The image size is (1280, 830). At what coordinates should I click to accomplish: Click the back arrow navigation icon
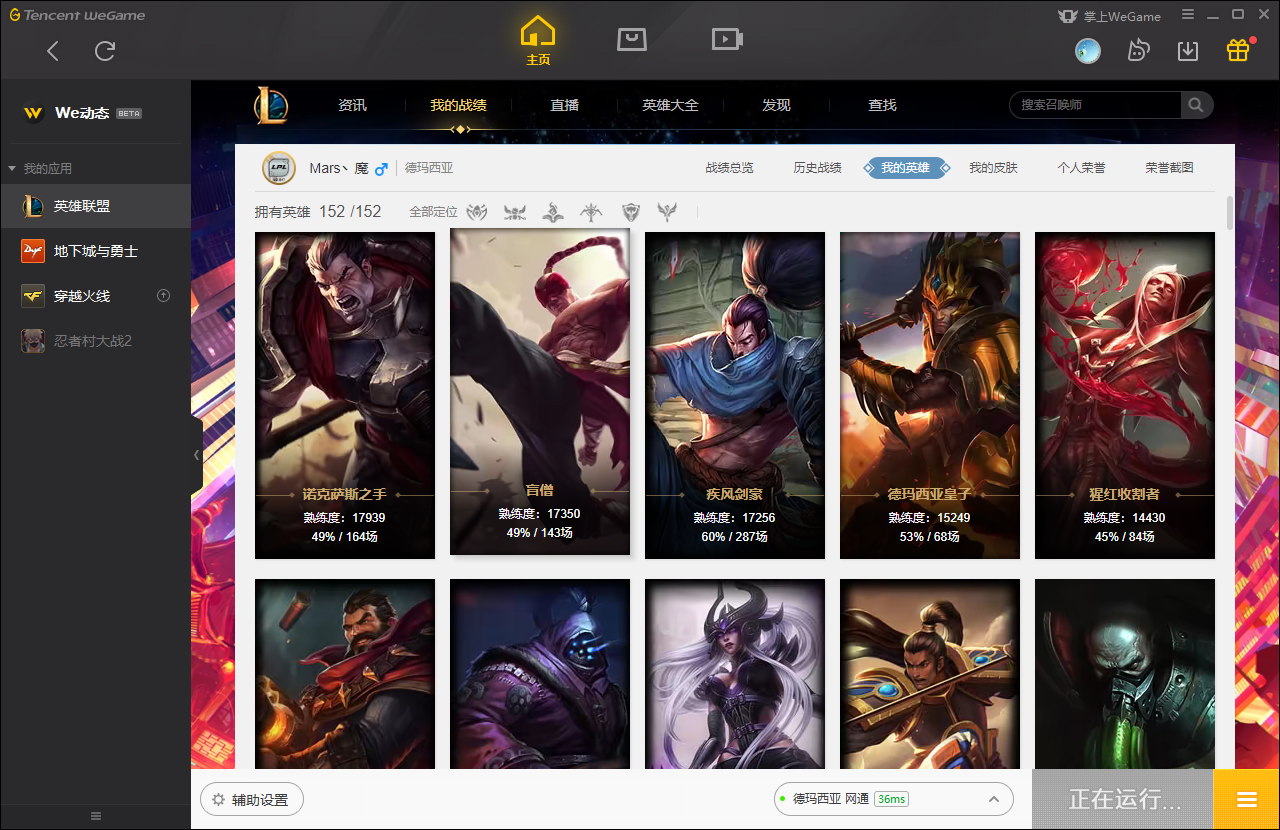pyautogui.click(x=53, y=51)
